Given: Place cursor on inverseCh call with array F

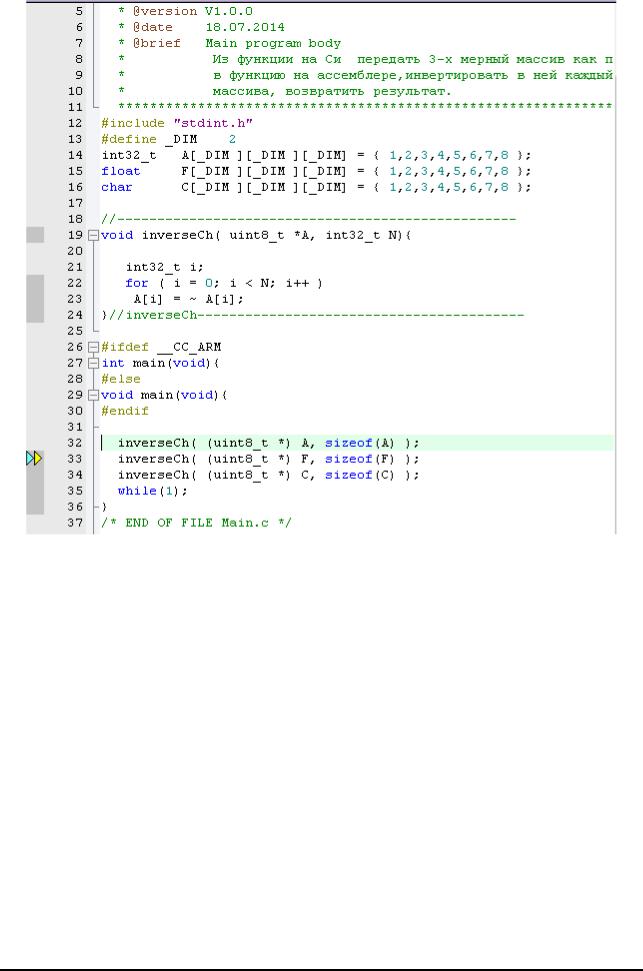Looking at the screenshot, I should pos(268,459).
